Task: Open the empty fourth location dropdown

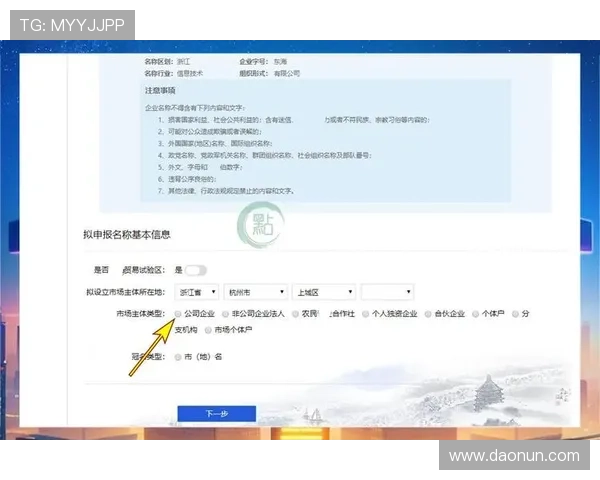Action: [x=387, y=292]
